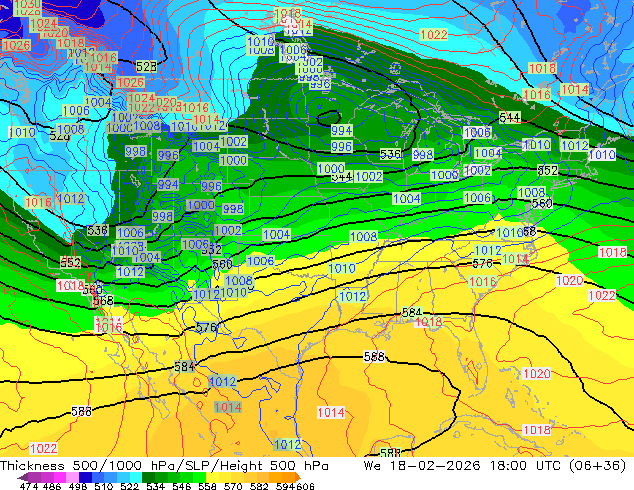
Task: Click the black 528 label near red 1026
Action: [x=146, y=66]
